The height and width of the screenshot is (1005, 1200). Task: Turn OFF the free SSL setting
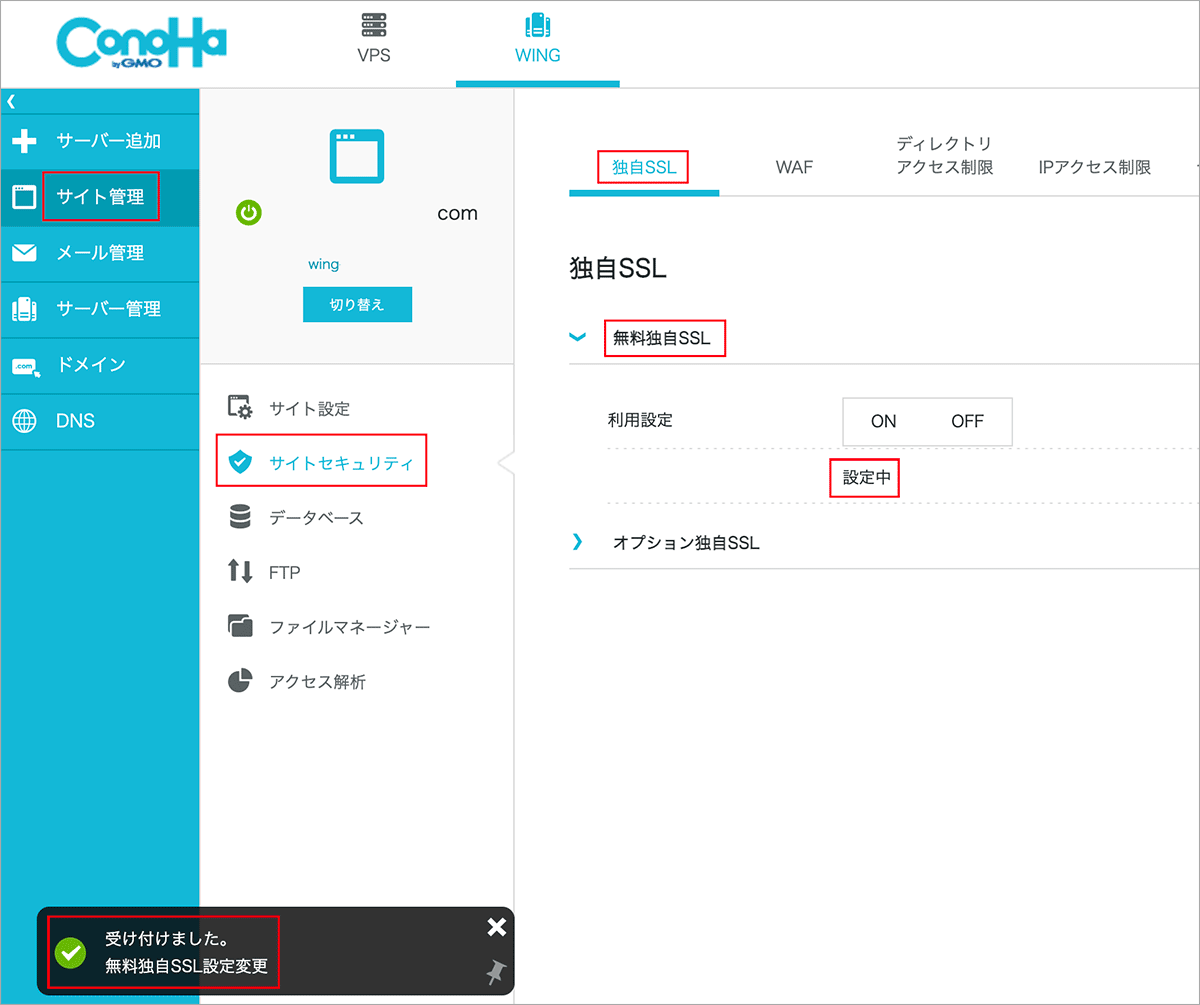pyautogui.click(x=967, y=421)
